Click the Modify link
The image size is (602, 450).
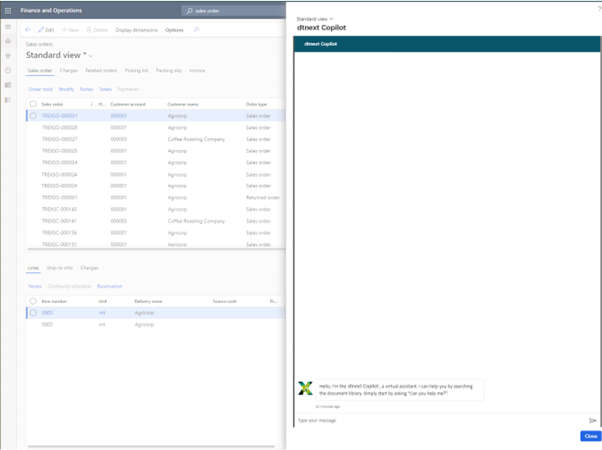point(66,89)
